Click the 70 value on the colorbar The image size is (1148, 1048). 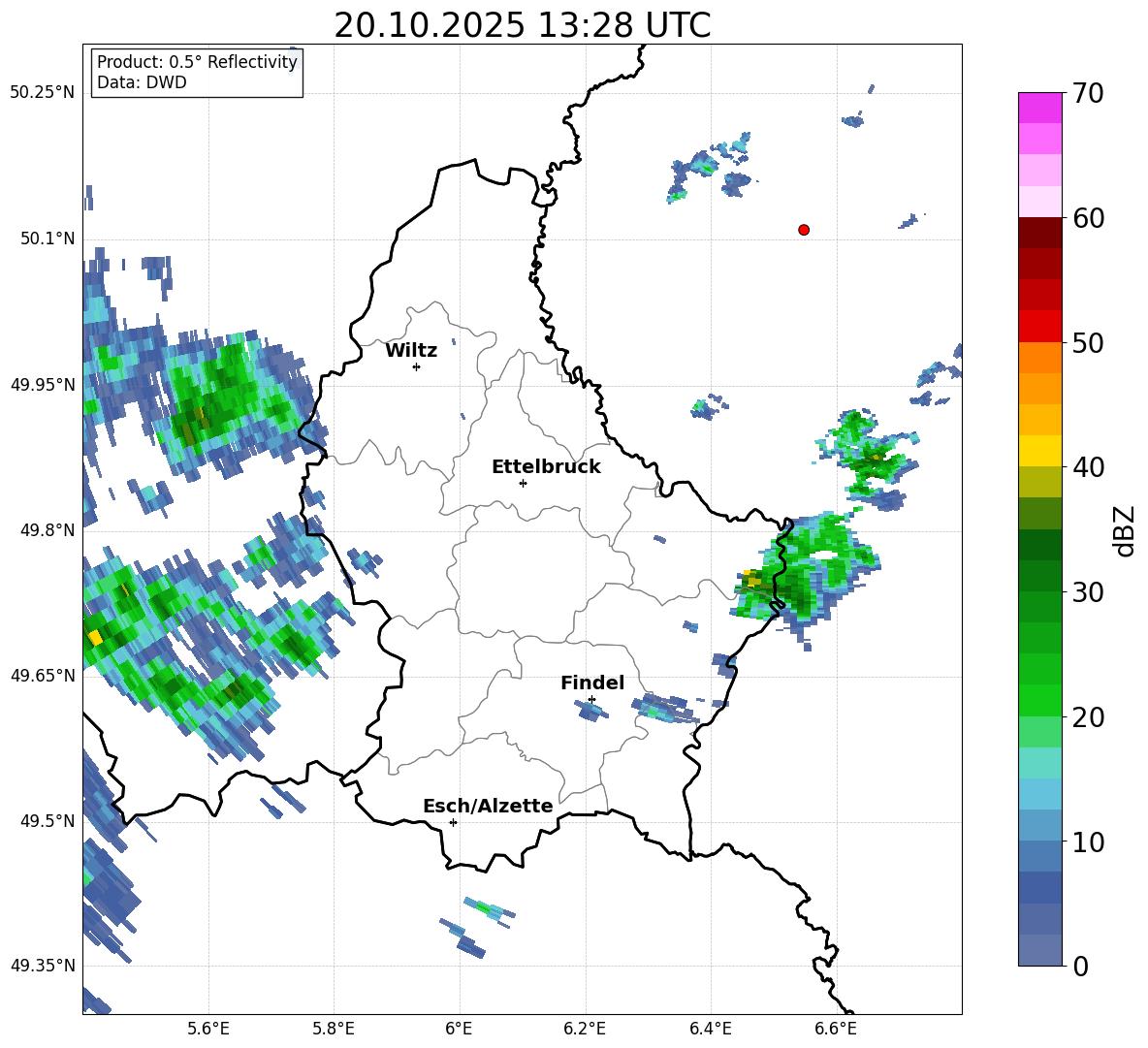(1088, 93)
